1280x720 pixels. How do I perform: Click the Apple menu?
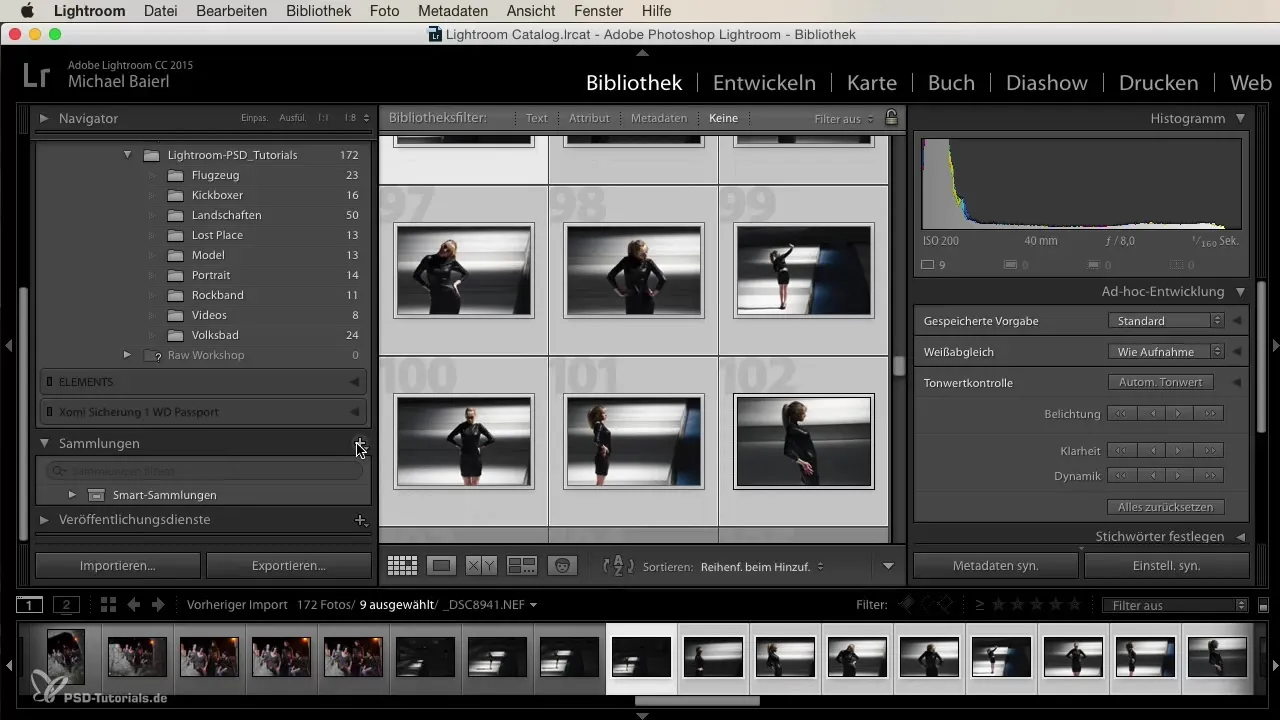(26, 11)
